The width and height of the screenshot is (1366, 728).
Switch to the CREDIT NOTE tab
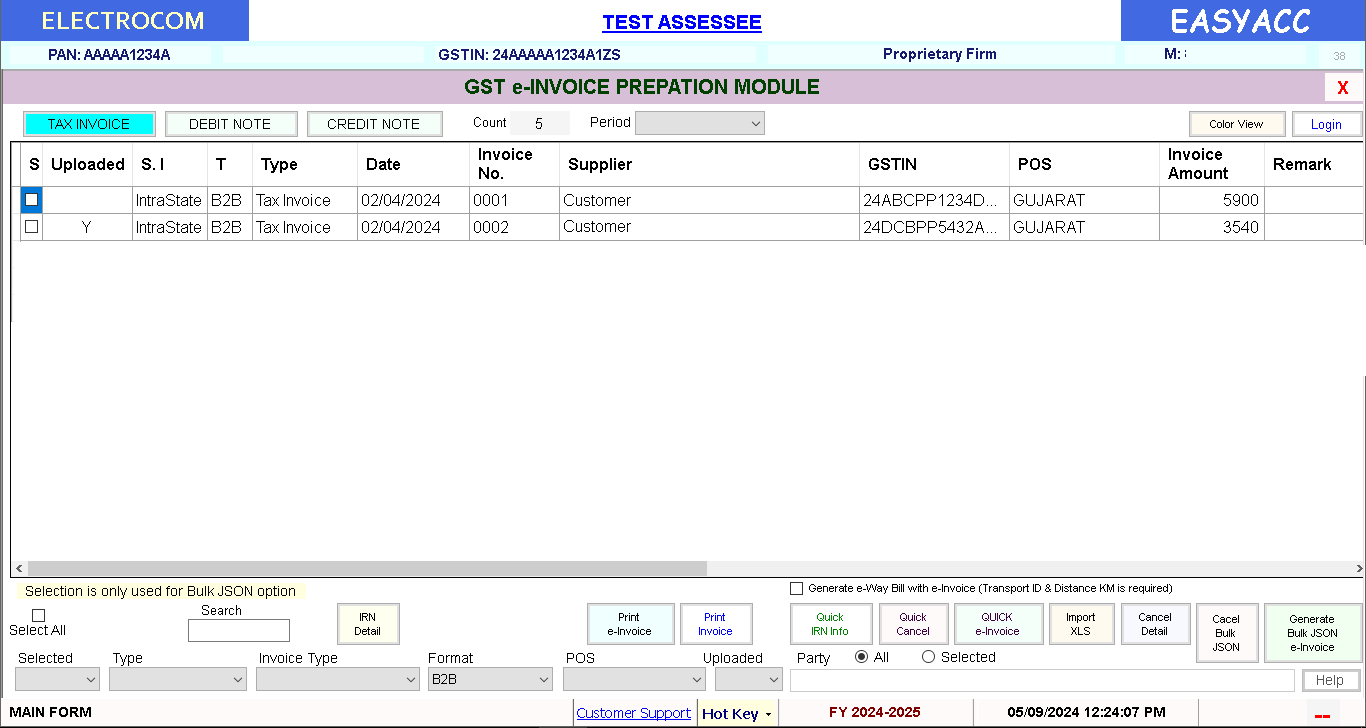point(373,124)
